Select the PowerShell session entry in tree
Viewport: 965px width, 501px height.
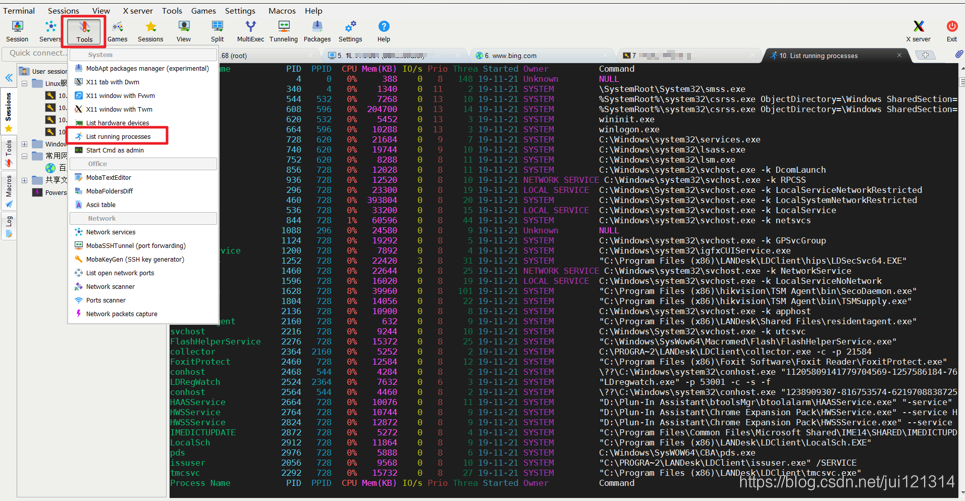(x=49, y=192)
